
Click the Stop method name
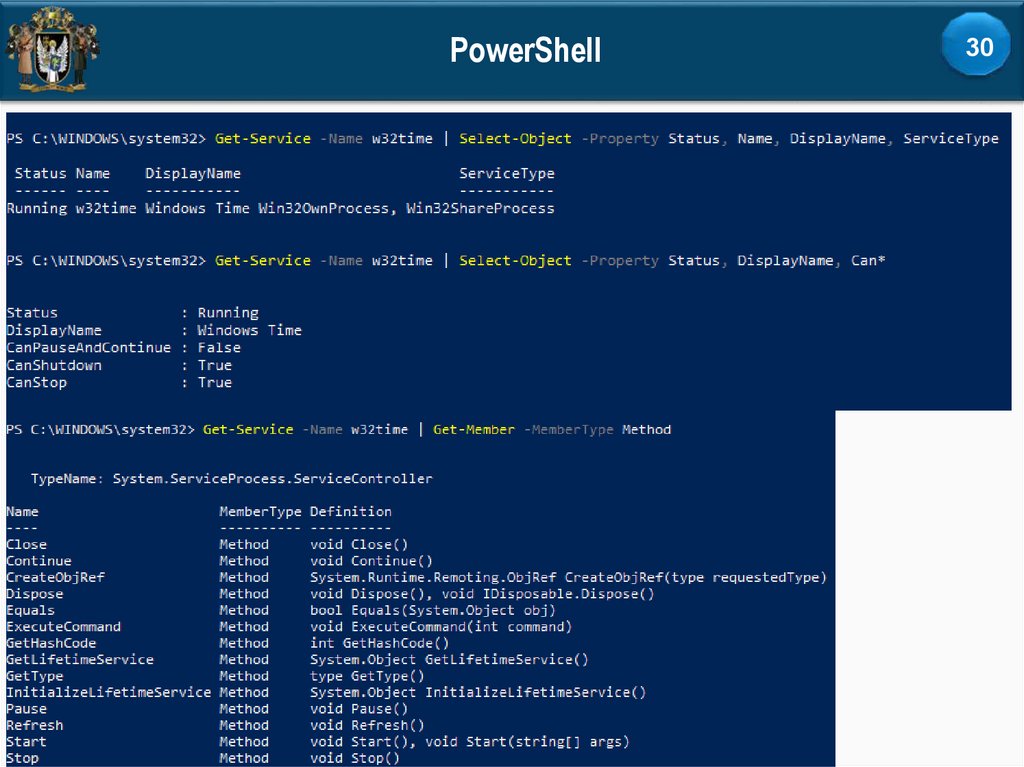point(23,758)
